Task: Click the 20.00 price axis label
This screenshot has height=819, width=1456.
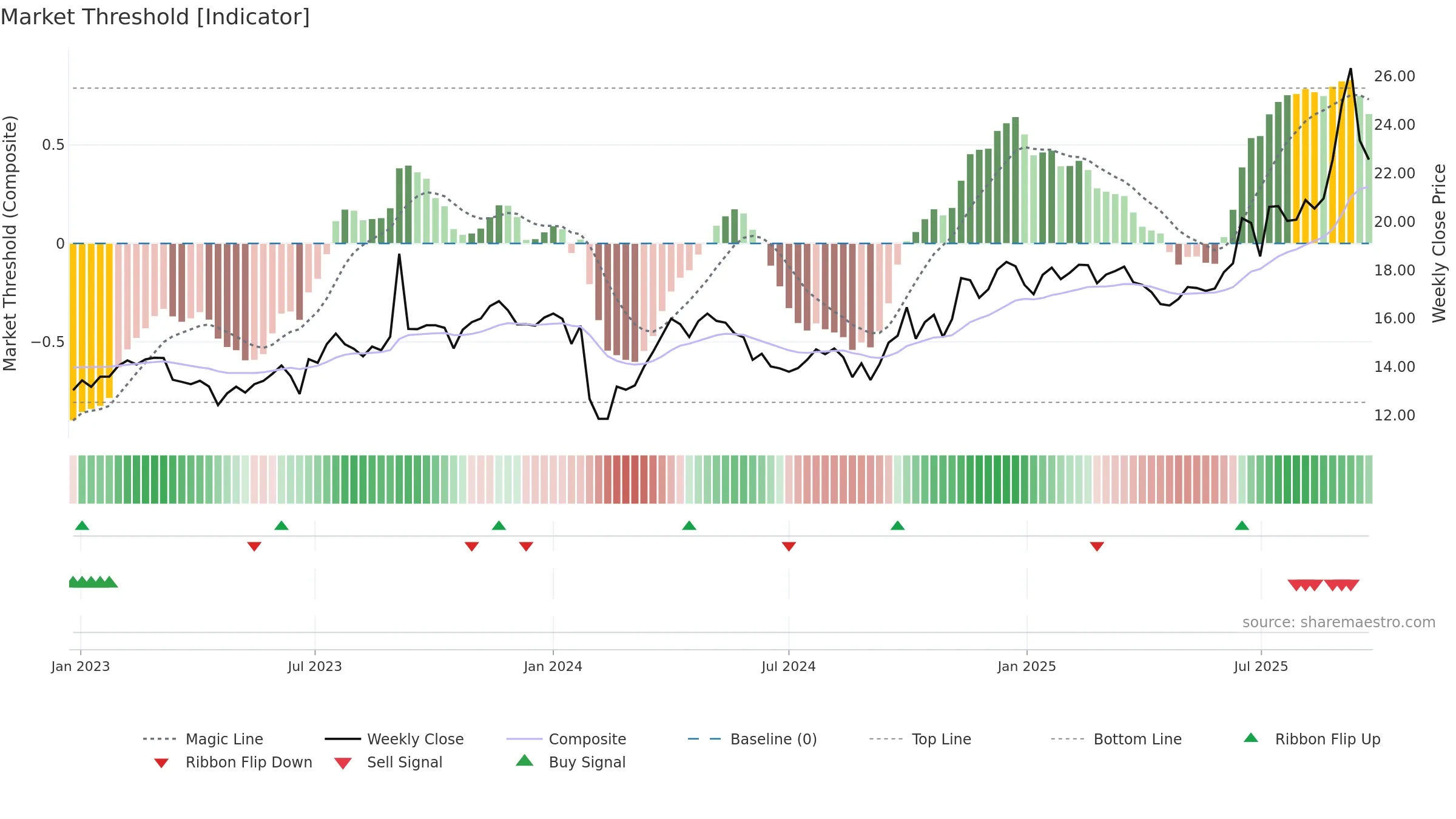Action: pyautogui.click(x=1394, y=222)
